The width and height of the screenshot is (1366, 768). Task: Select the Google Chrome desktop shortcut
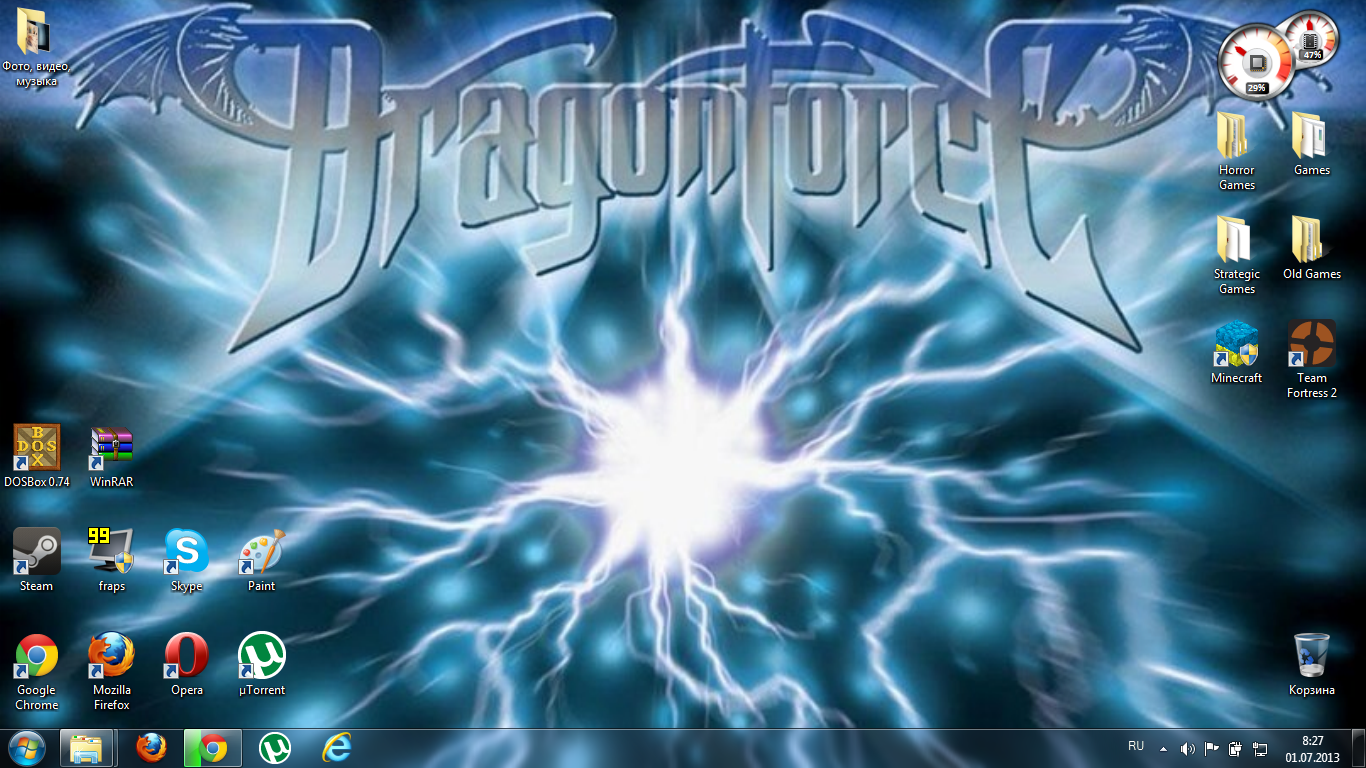click(37, 671)
